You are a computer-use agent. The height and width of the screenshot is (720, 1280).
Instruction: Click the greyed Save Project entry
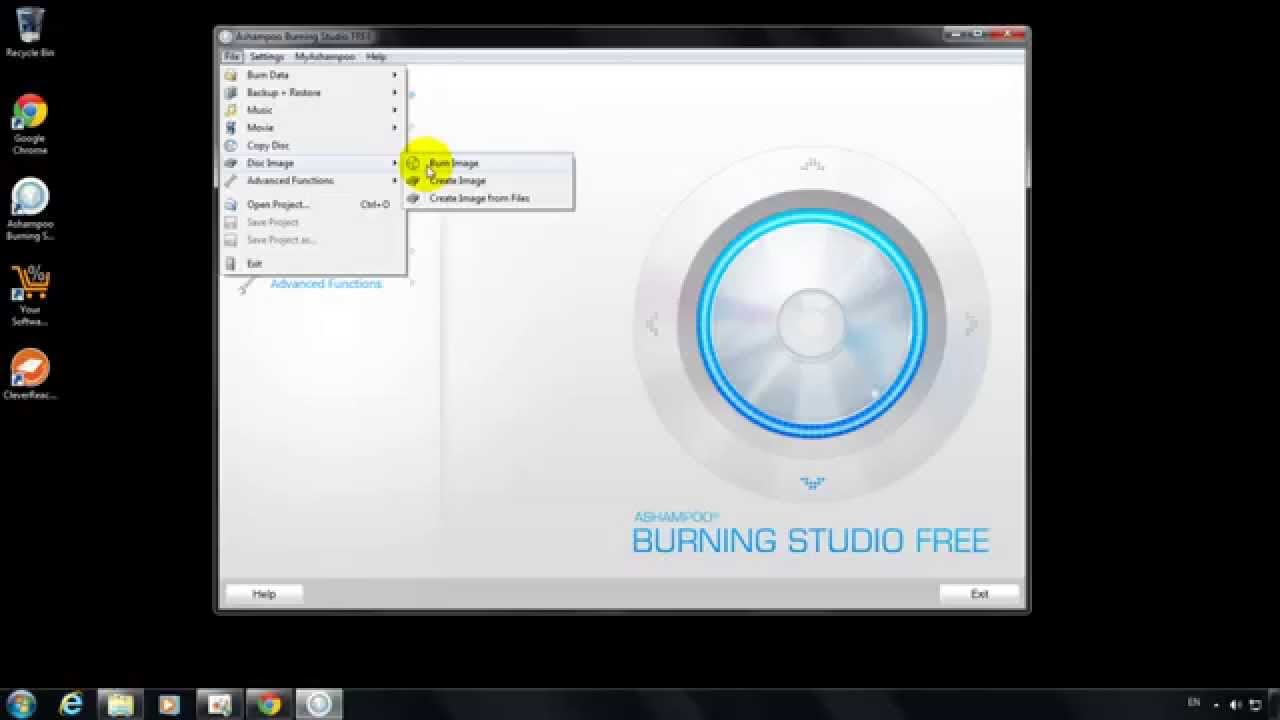[313, 222]
